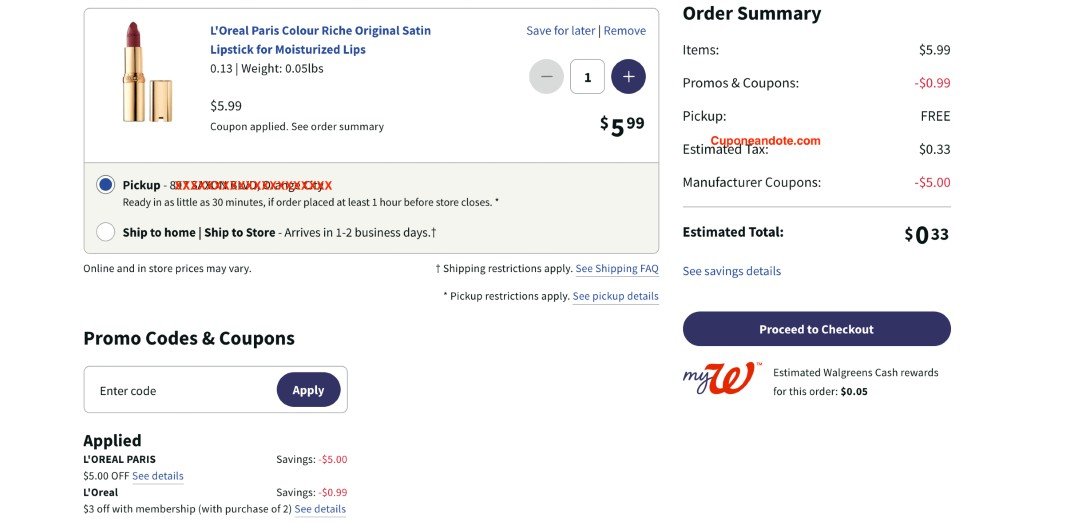Click the minus quantity button
1078x530 pixels.
coord(546,77)
